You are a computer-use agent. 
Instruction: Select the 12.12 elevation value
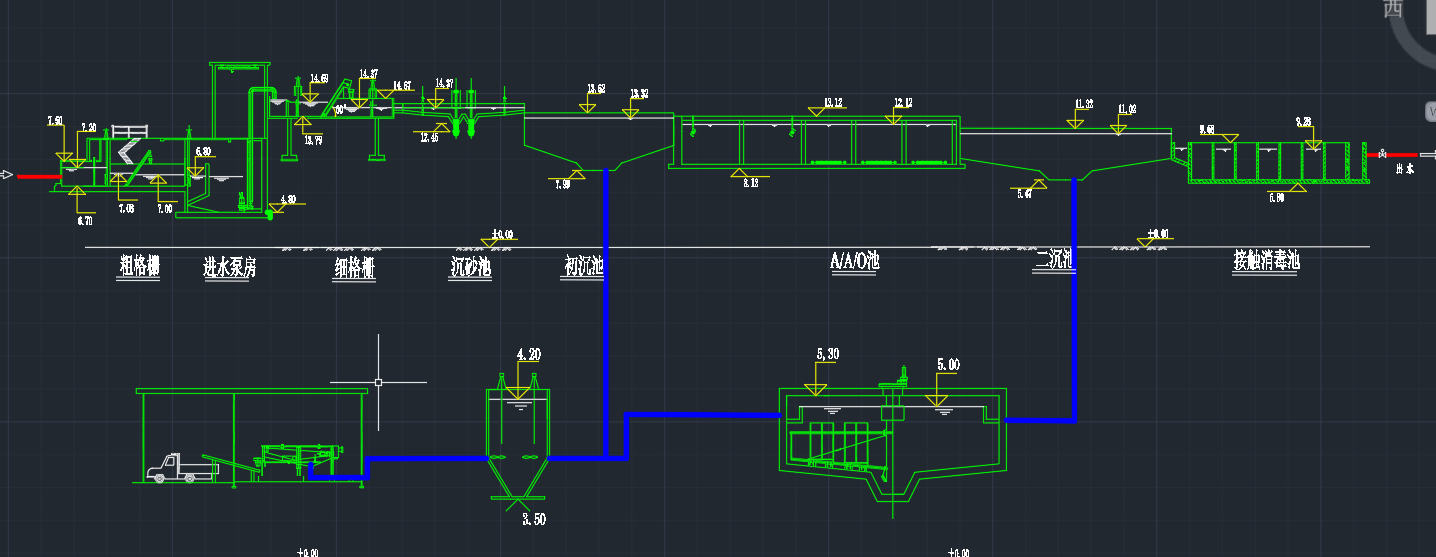(x=903, y=102)
